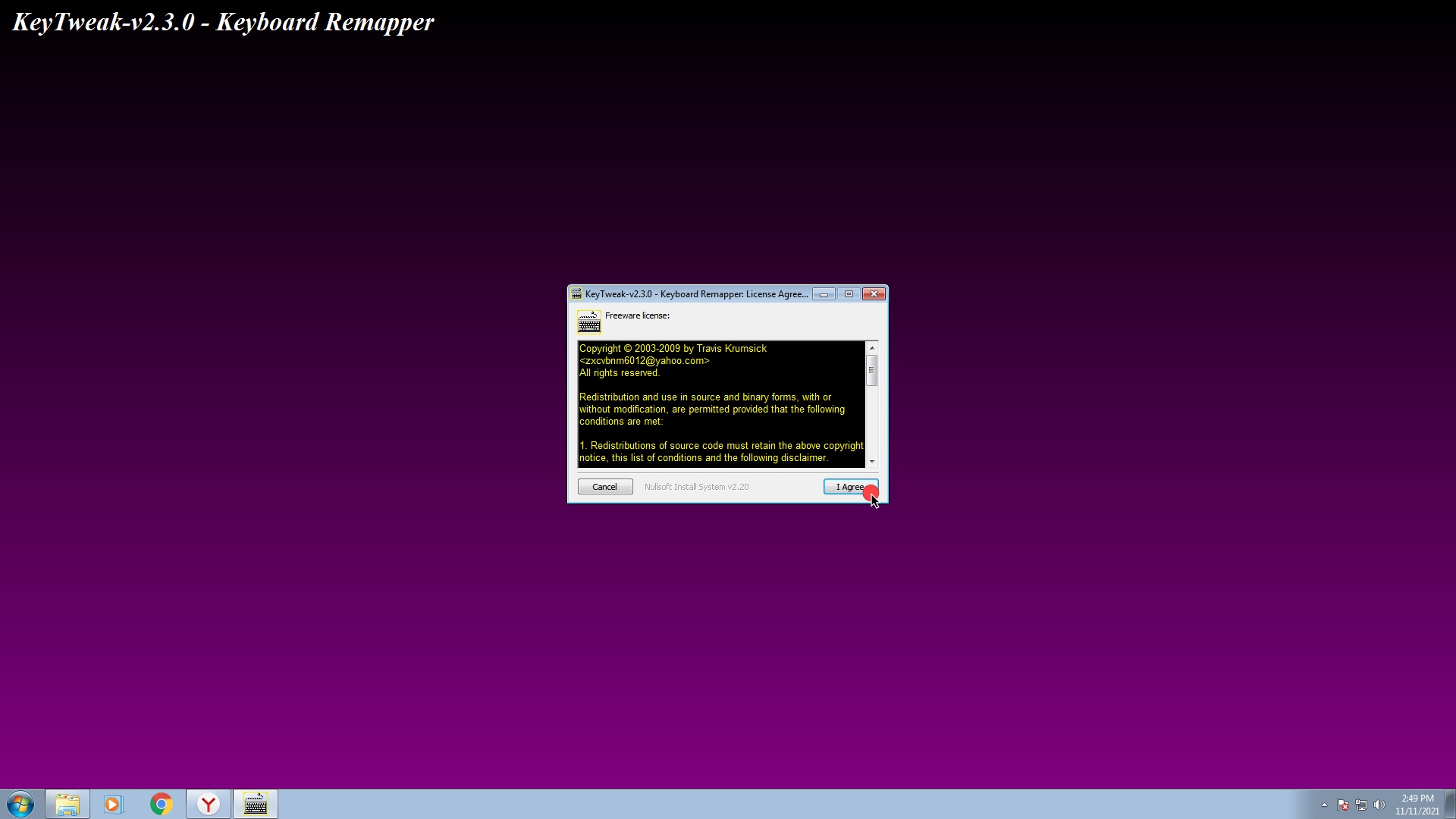The image size is (1456, 819).
Task: Click the keyboard icon beside Freeware license
Action: pos(588,322)
